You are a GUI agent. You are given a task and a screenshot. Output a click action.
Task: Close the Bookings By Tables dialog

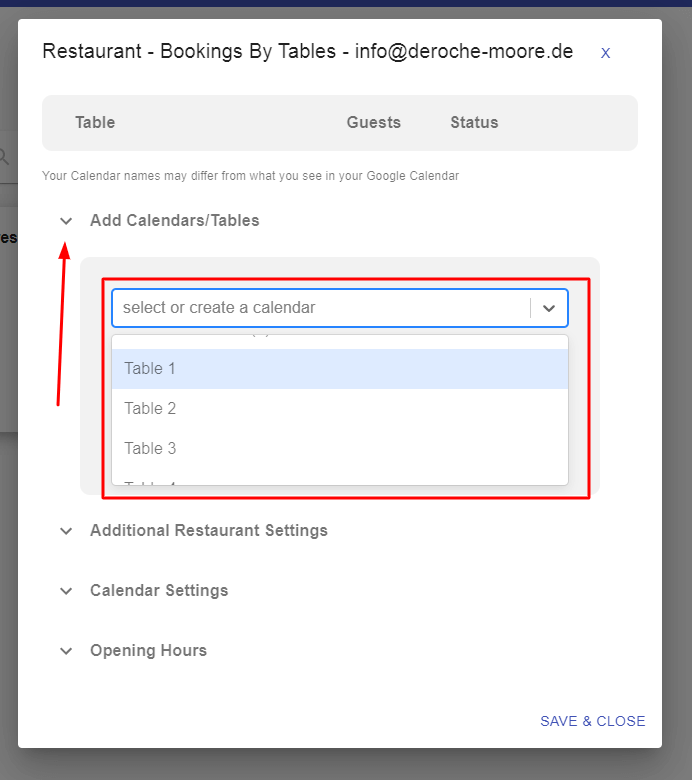(x=605, y=53)
